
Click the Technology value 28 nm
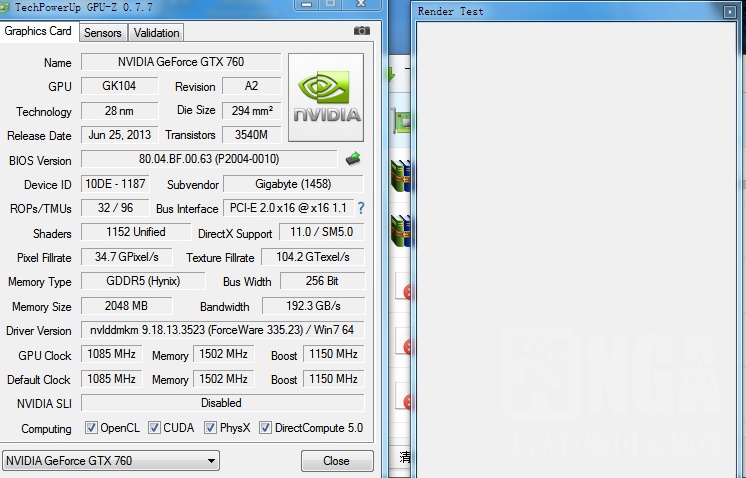pos(119,111)
